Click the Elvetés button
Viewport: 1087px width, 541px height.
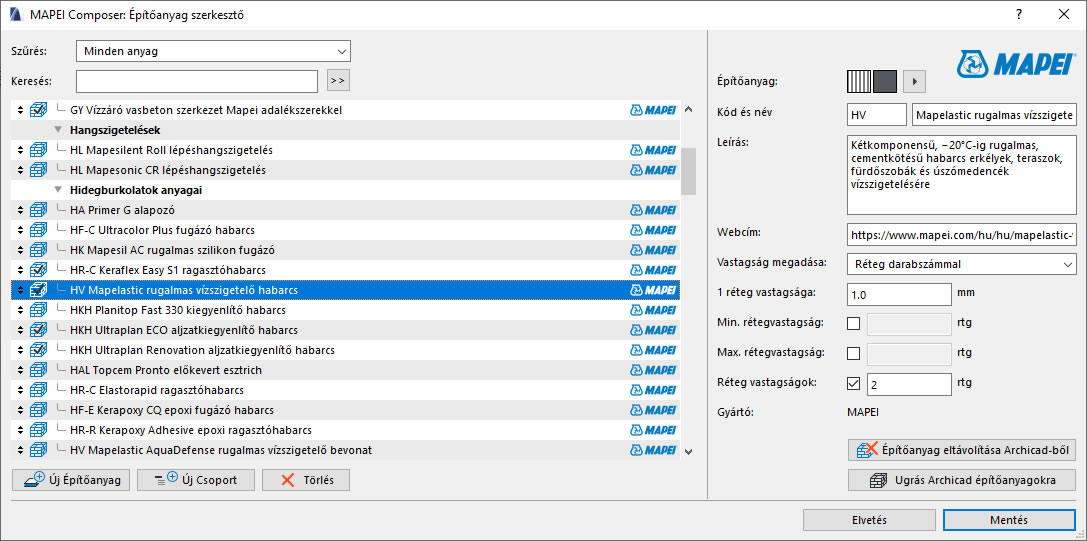pyautogui.click(x=869, y=520)
